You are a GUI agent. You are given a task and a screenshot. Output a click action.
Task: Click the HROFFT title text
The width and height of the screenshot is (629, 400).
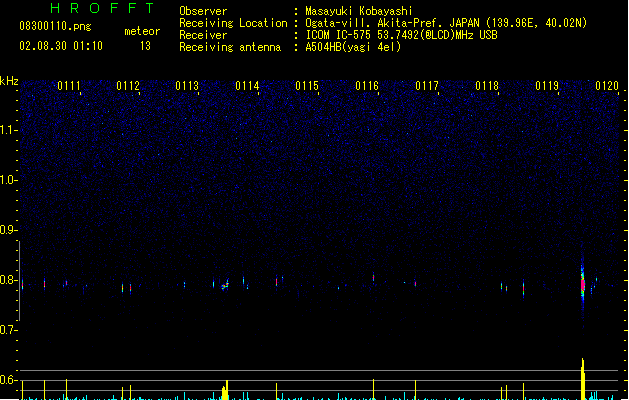click(x=102, y=8)
